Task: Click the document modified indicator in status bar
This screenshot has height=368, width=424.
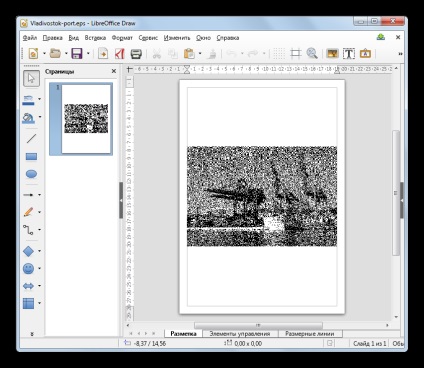Action: pyautogui.click(x=329, y=343)
